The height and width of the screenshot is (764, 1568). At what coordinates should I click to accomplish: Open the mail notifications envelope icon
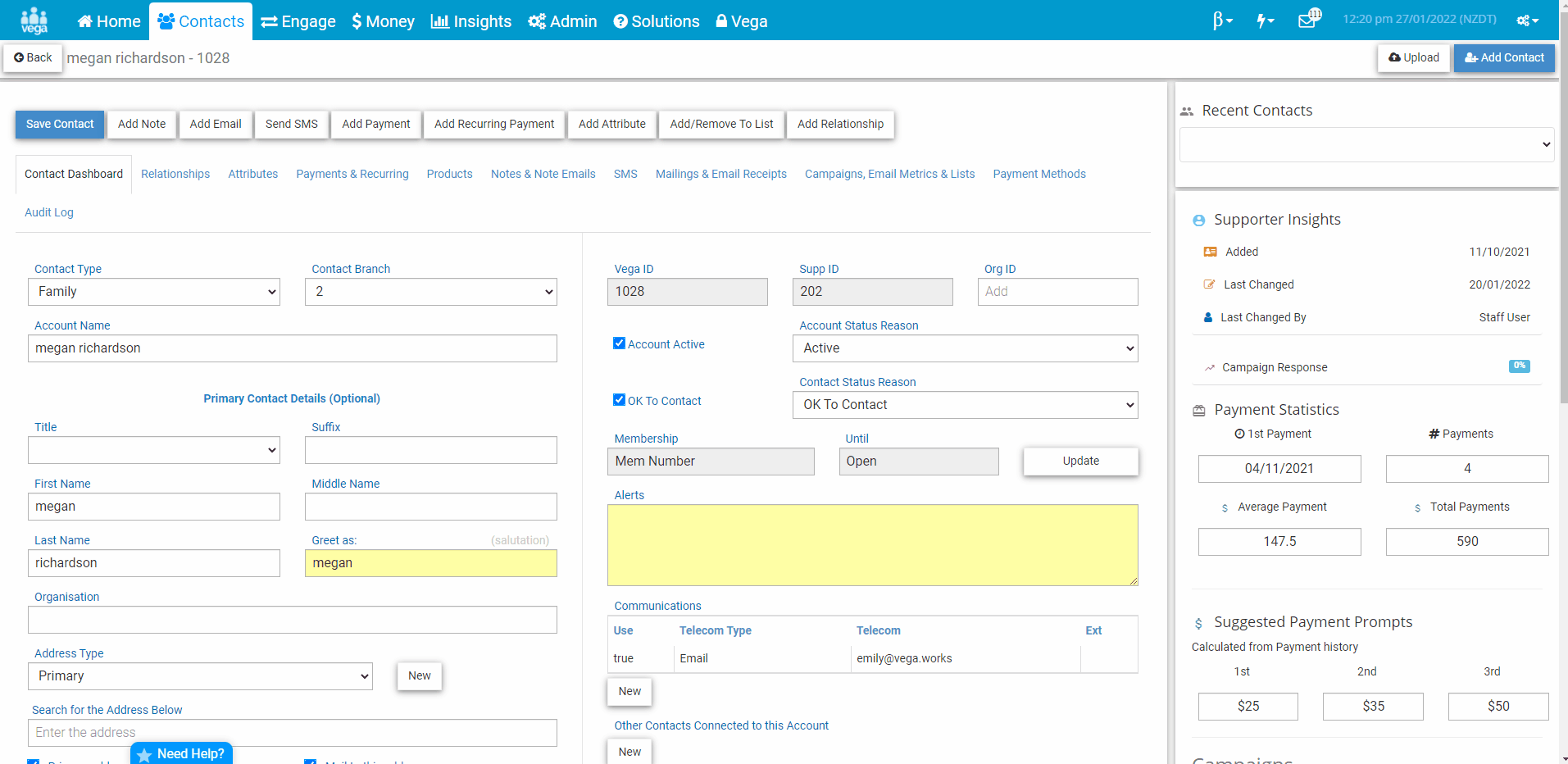click(x=1309, y=19)
